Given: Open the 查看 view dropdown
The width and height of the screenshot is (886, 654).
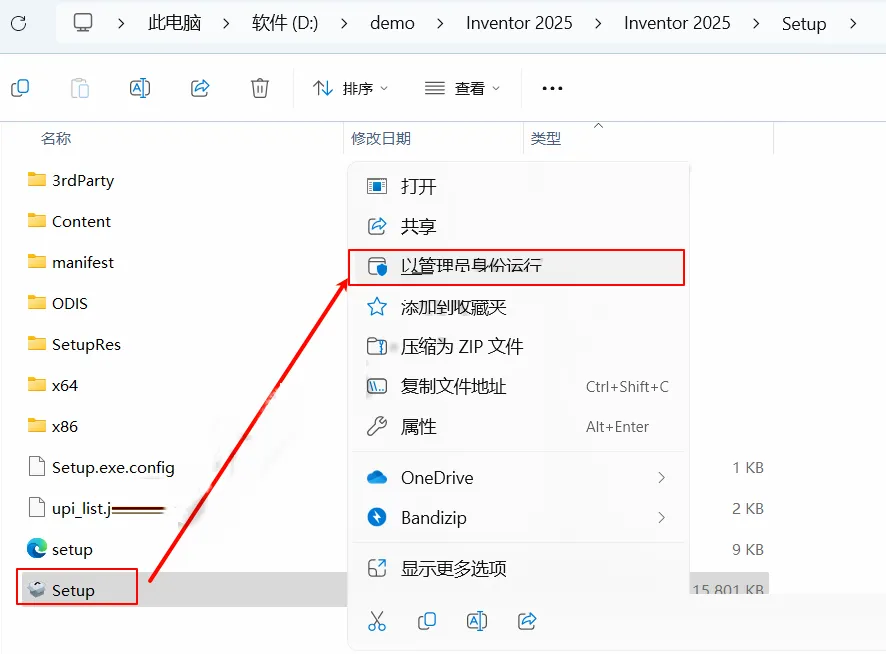Looking at the screenshot, I should (462, 88).
